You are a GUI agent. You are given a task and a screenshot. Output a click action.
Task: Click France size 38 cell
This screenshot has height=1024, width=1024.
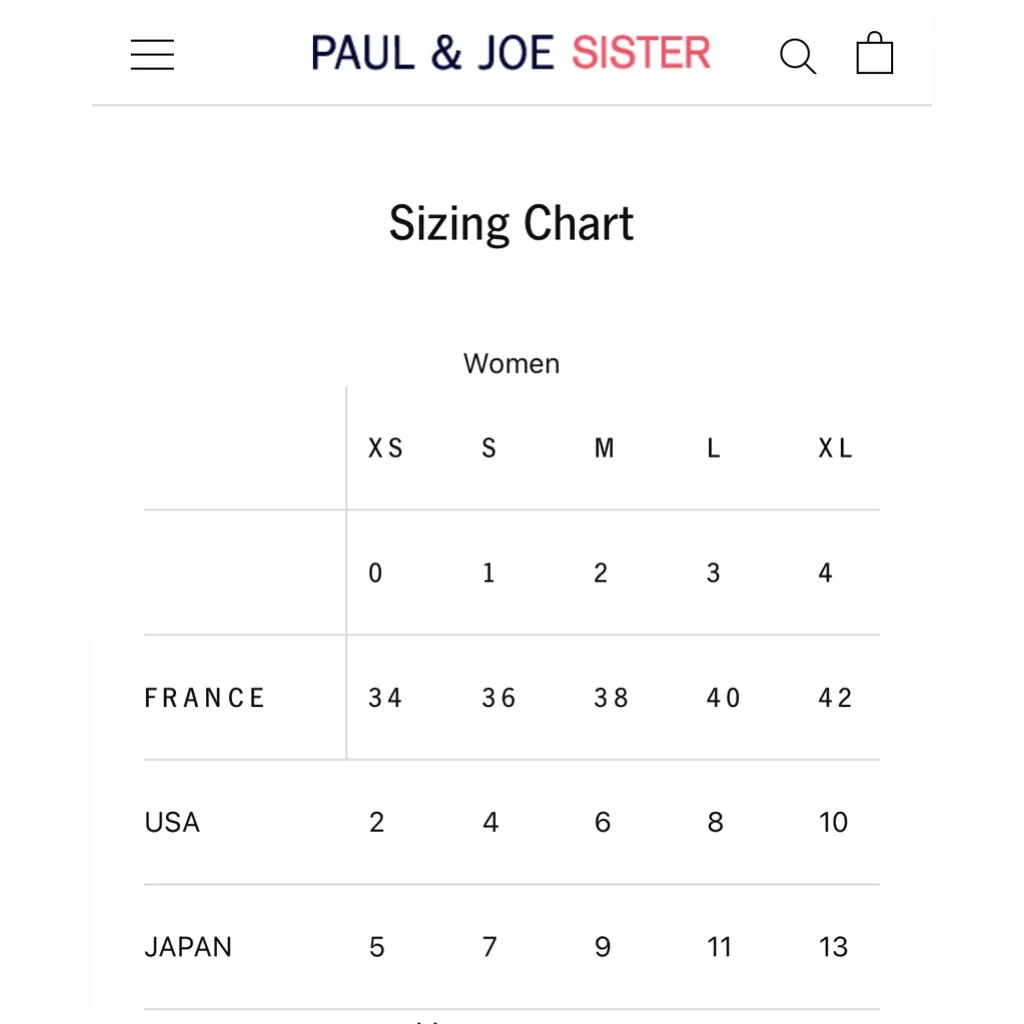pyautogui.click(x=610, y=698)
